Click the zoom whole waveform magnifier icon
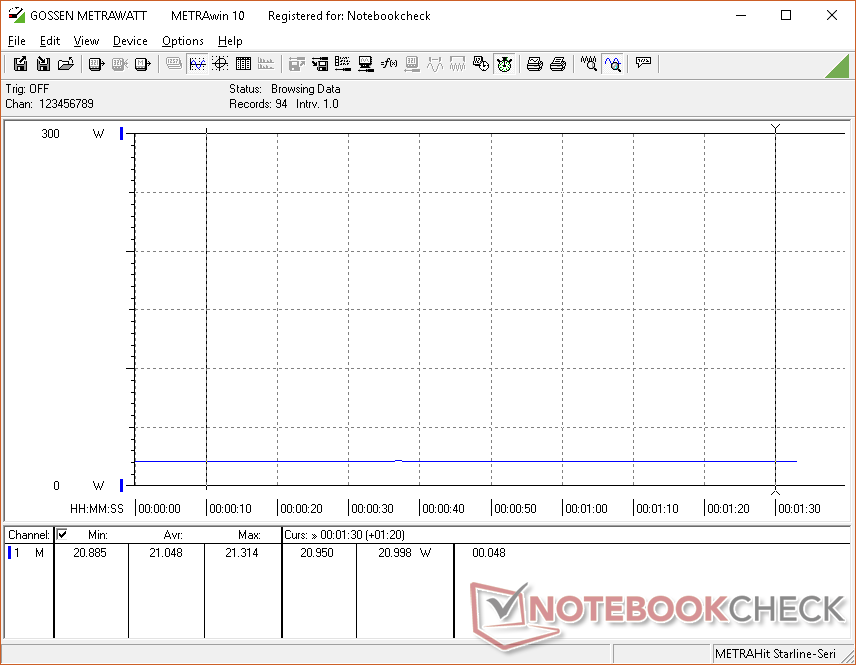 [x=588, y=64]
